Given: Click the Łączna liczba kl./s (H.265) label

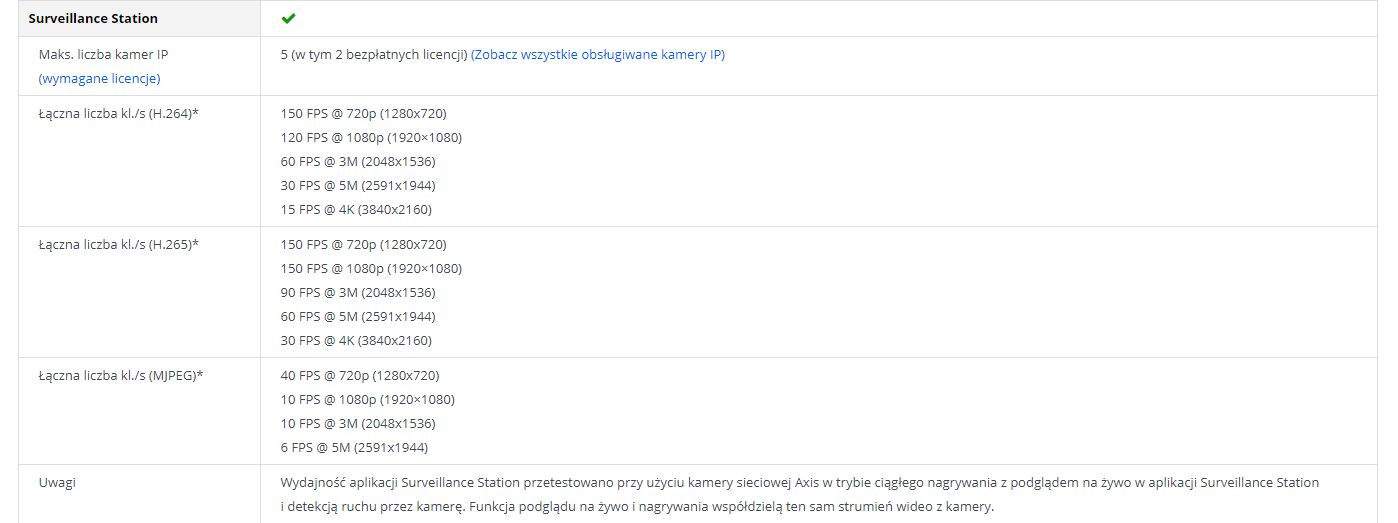Looking at the screenshot, I should 119,244.
